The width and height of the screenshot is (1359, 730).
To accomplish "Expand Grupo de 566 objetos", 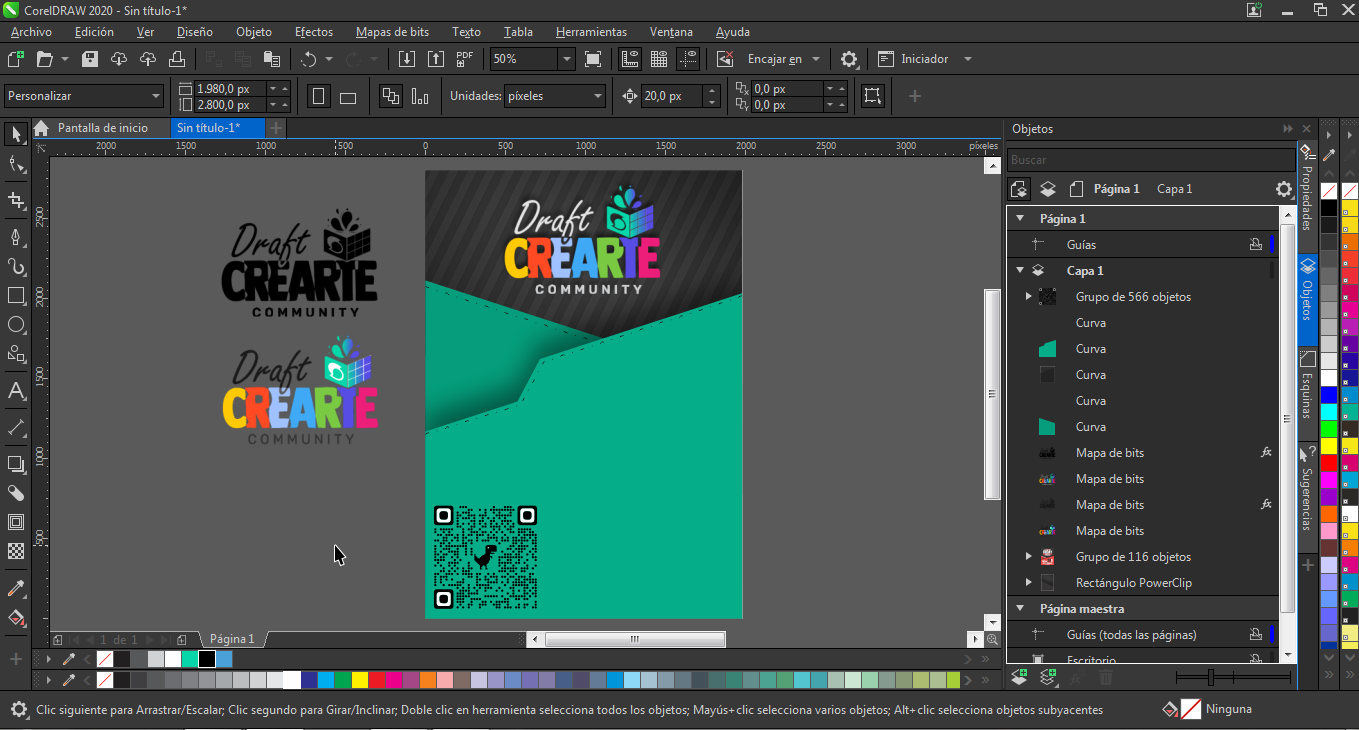I will [1028, 296].
